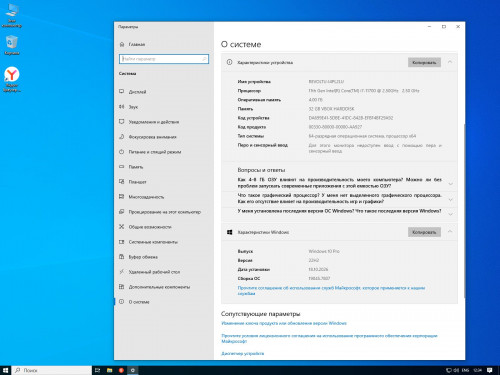Click Проецирование на этот компьютер icon
The height and width of the screenshot is (375, 500).
(122, 212)
